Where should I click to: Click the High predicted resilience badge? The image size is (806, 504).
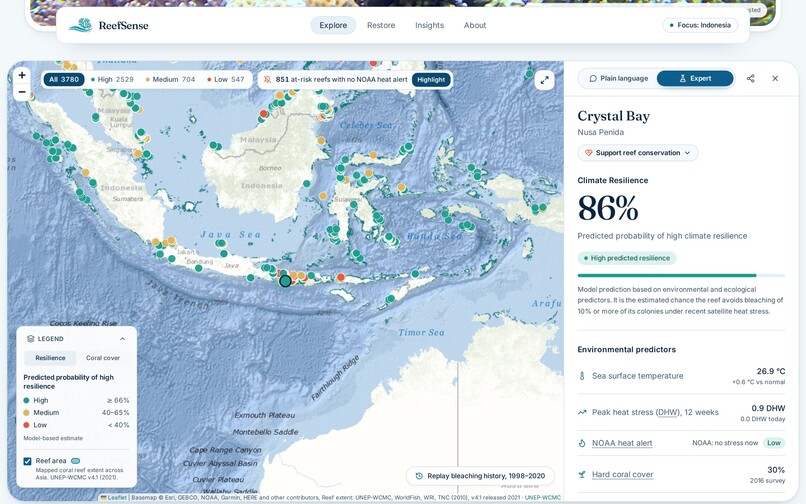627,258
